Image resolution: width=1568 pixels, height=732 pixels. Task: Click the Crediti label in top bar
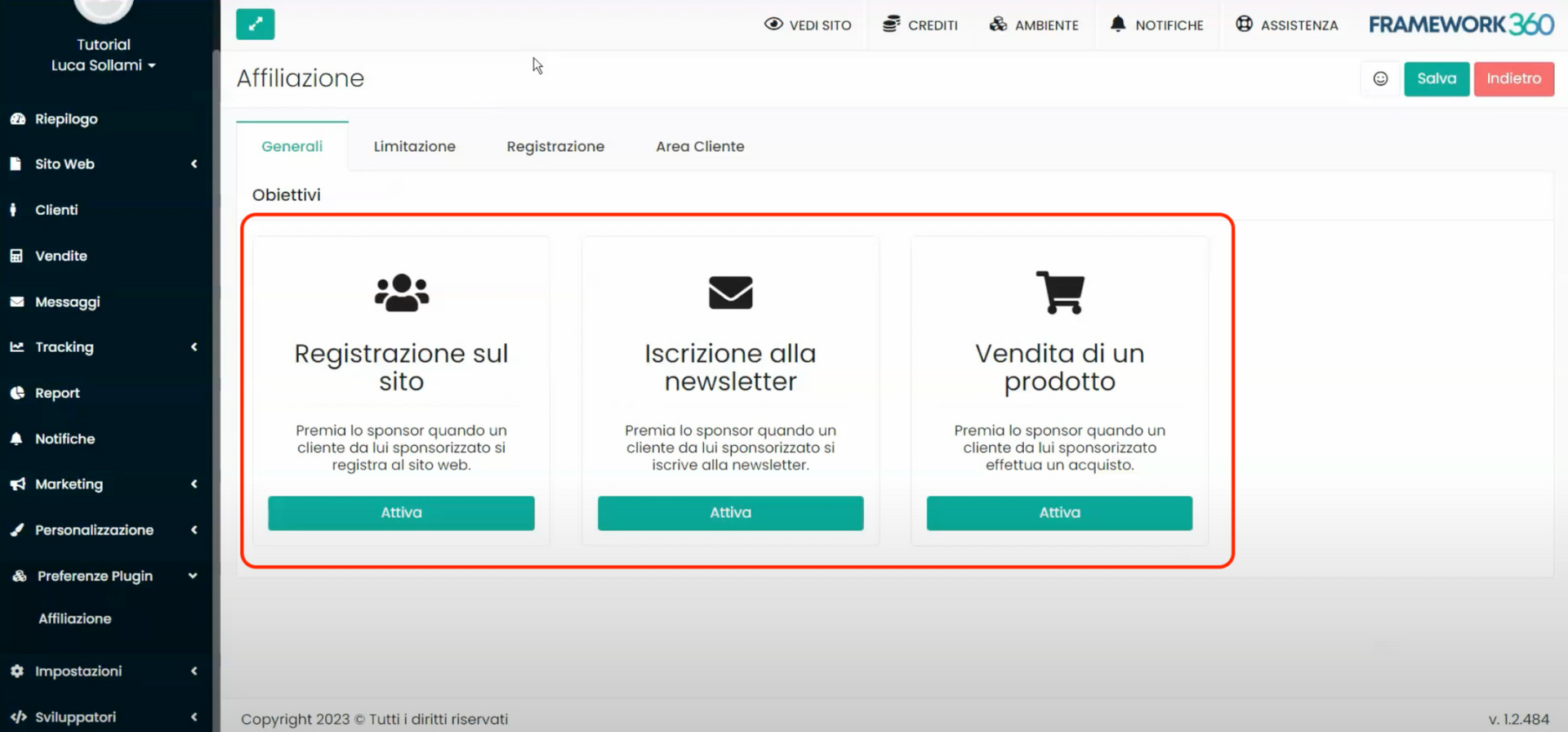click(x=933, y=25)
